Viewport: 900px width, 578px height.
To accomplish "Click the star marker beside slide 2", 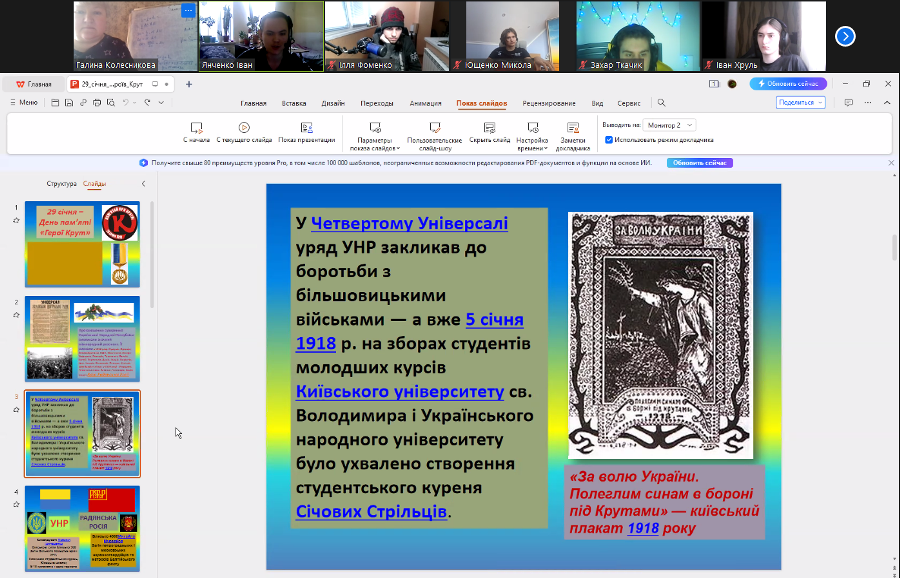I will 16,315.
